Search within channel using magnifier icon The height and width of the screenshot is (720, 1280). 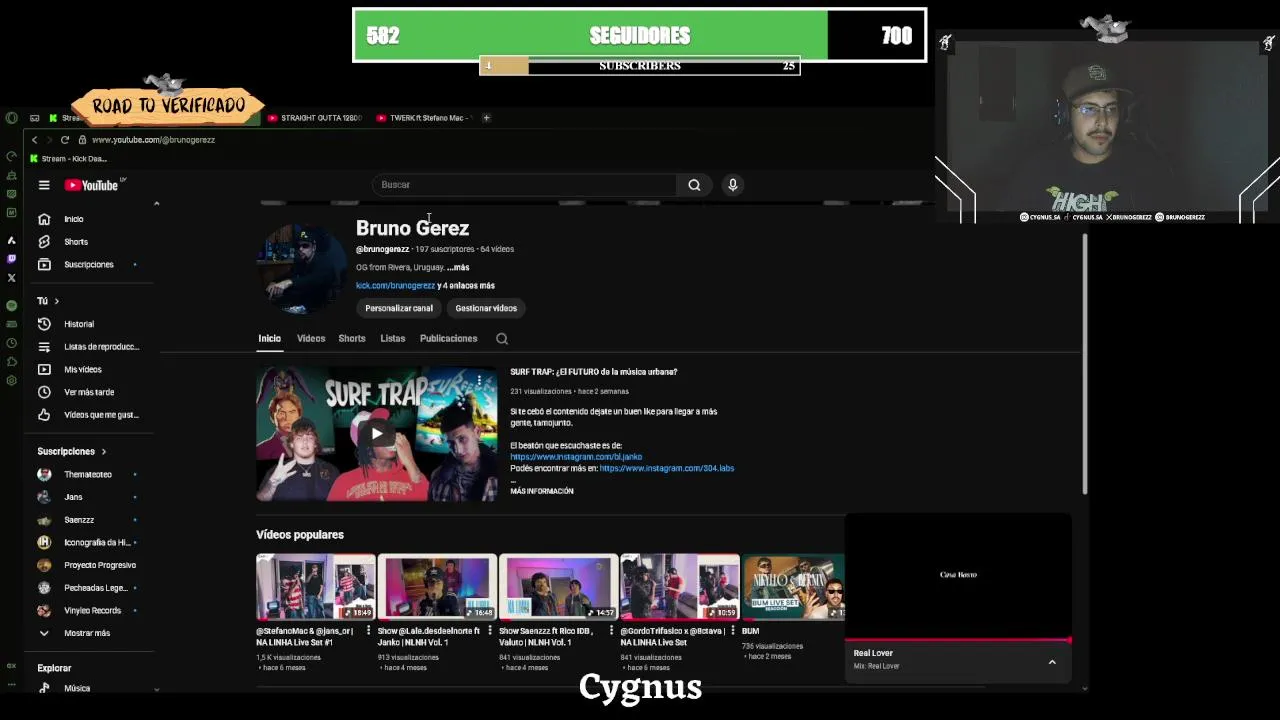[x=502, y=339]
